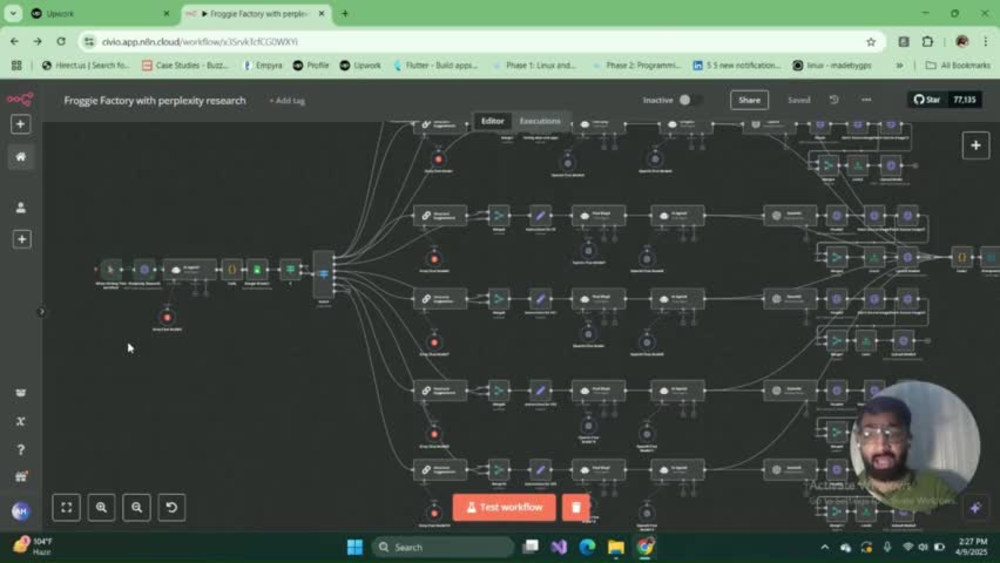
Task: Open the Chrome Extensions puzzle icon
Action: point(928,41)
